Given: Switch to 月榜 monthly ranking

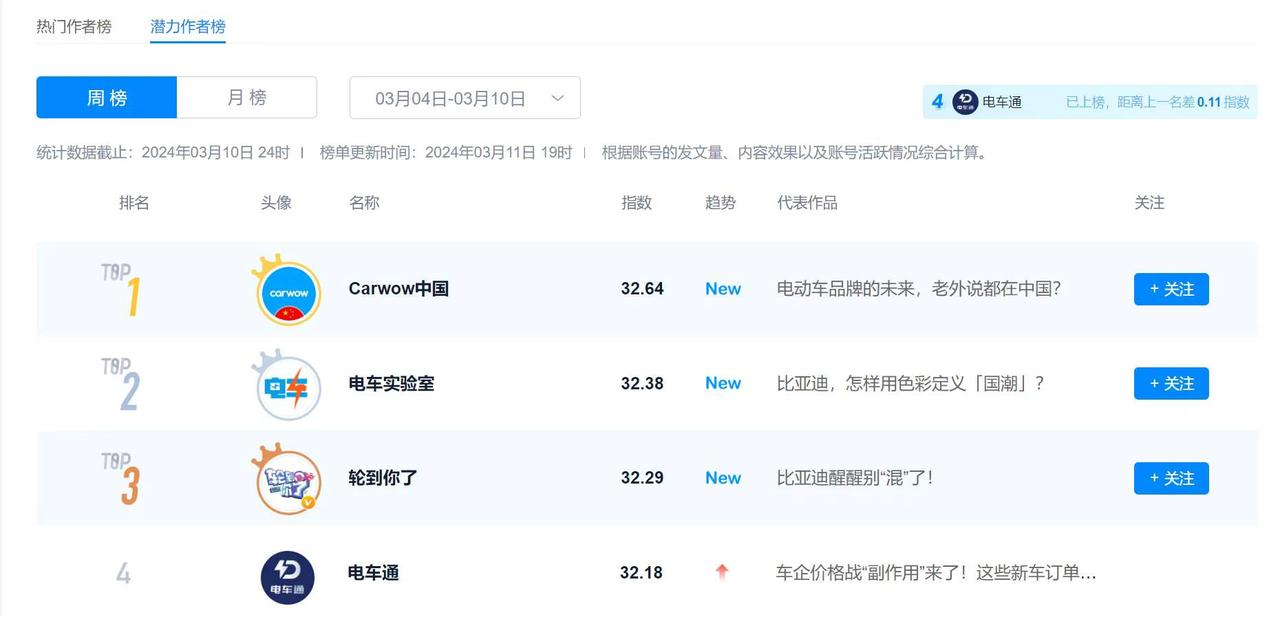Looking at the screenshot, I should click(x=247, y=98).
